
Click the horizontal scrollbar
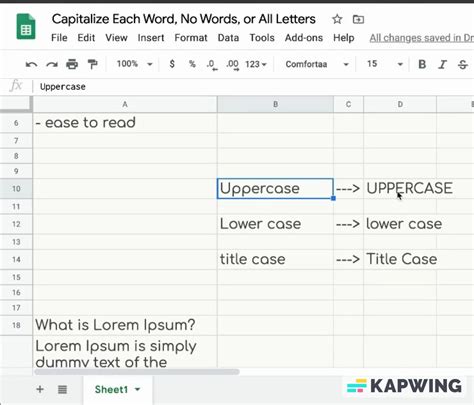(137, 371)
